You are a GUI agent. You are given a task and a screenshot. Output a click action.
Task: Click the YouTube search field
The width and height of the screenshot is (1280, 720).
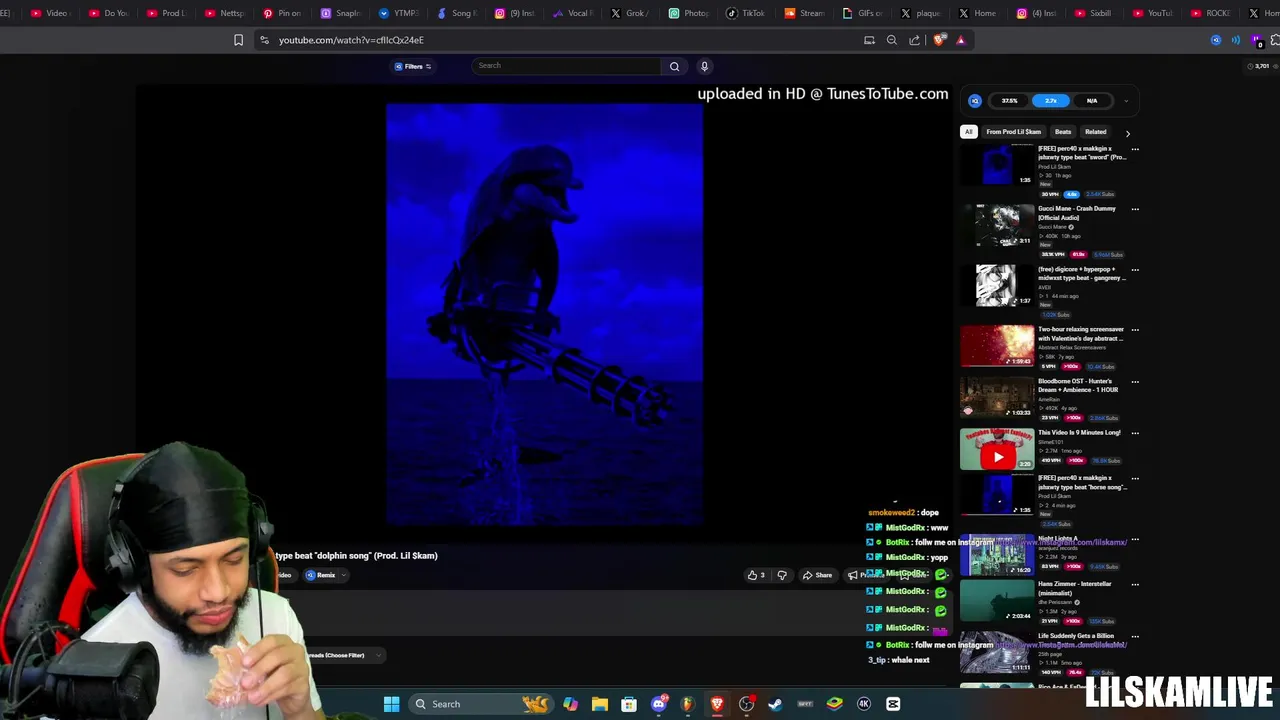click(x=566, y=66)
